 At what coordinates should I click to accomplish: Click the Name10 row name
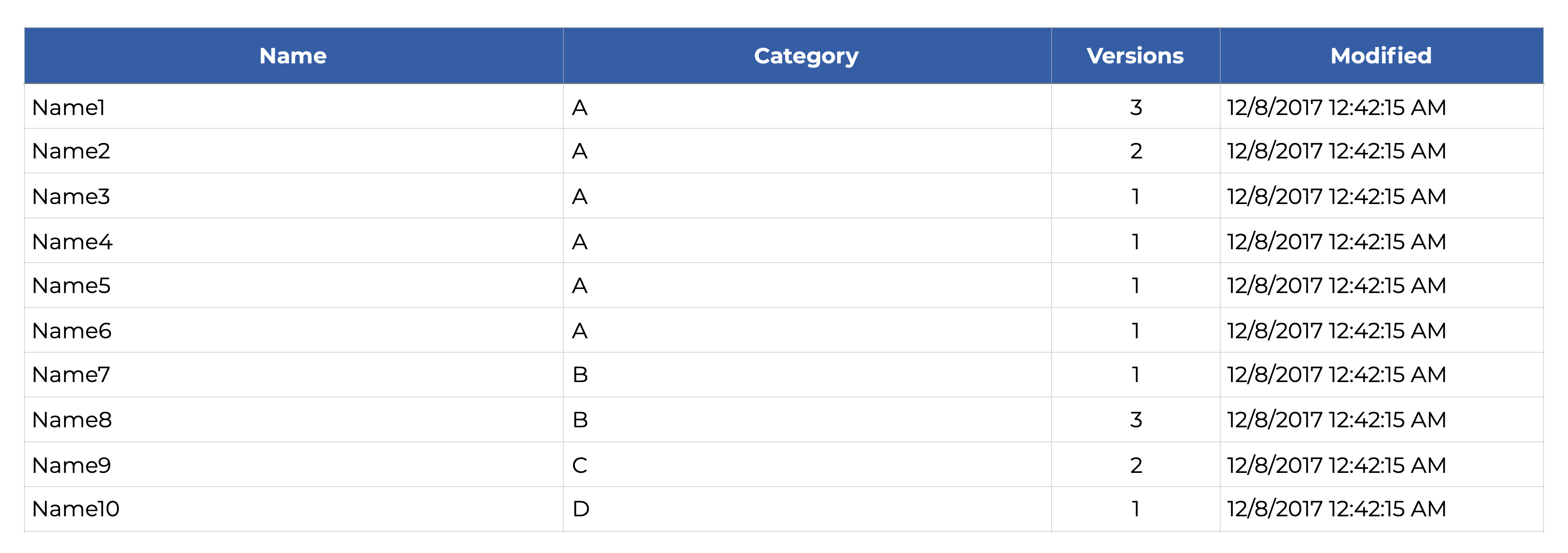76,509
